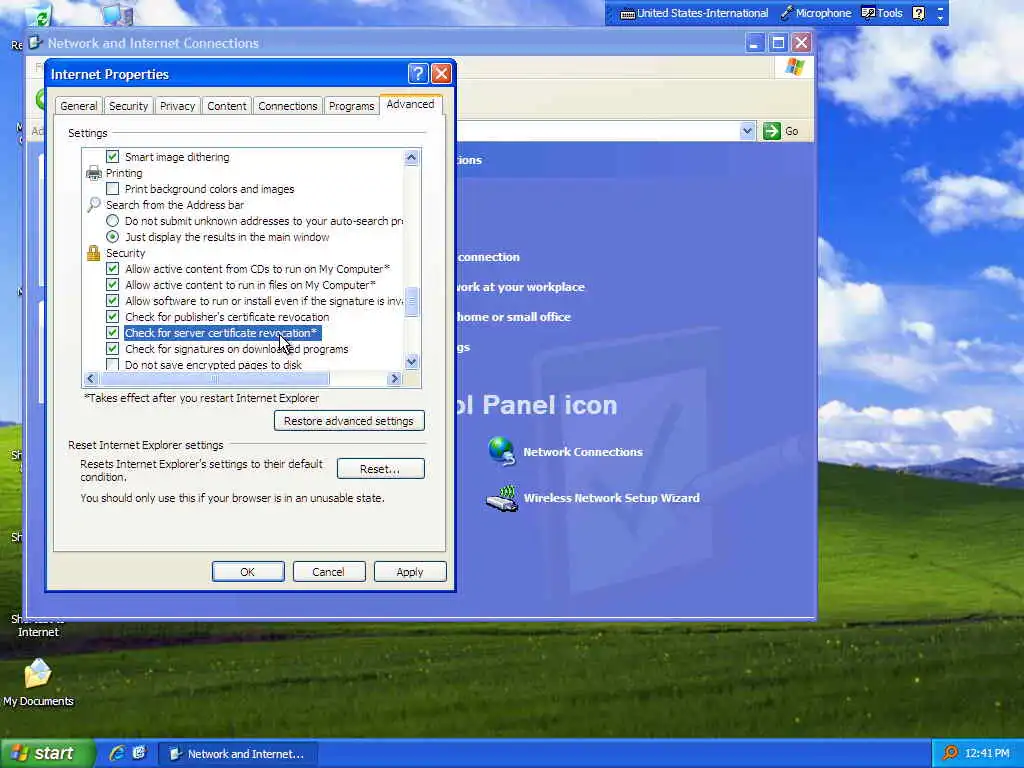This screenshot has width=1024, height=768.
Task: Enable Do not save encrypted pages to disk
Action: 112,364
